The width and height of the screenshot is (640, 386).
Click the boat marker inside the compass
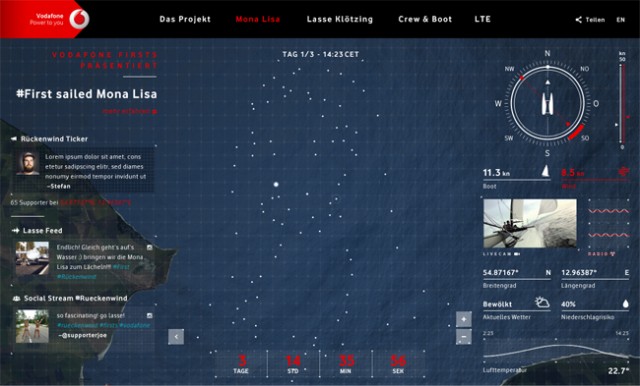[x=547, y=103]
